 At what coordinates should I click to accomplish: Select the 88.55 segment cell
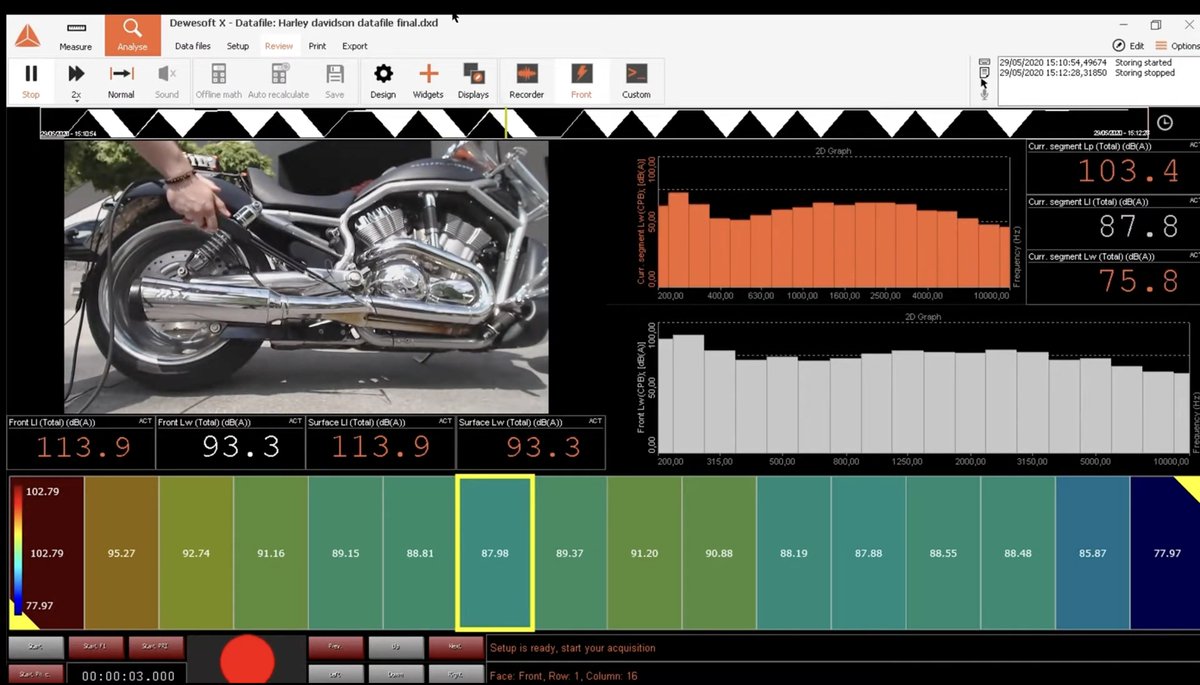(943, 553)
